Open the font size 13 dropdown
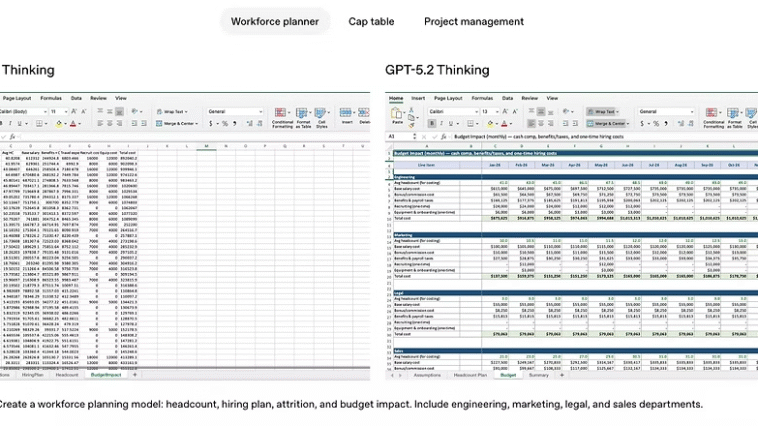Screen dimensions: 758x426 [x=487, y=112]
